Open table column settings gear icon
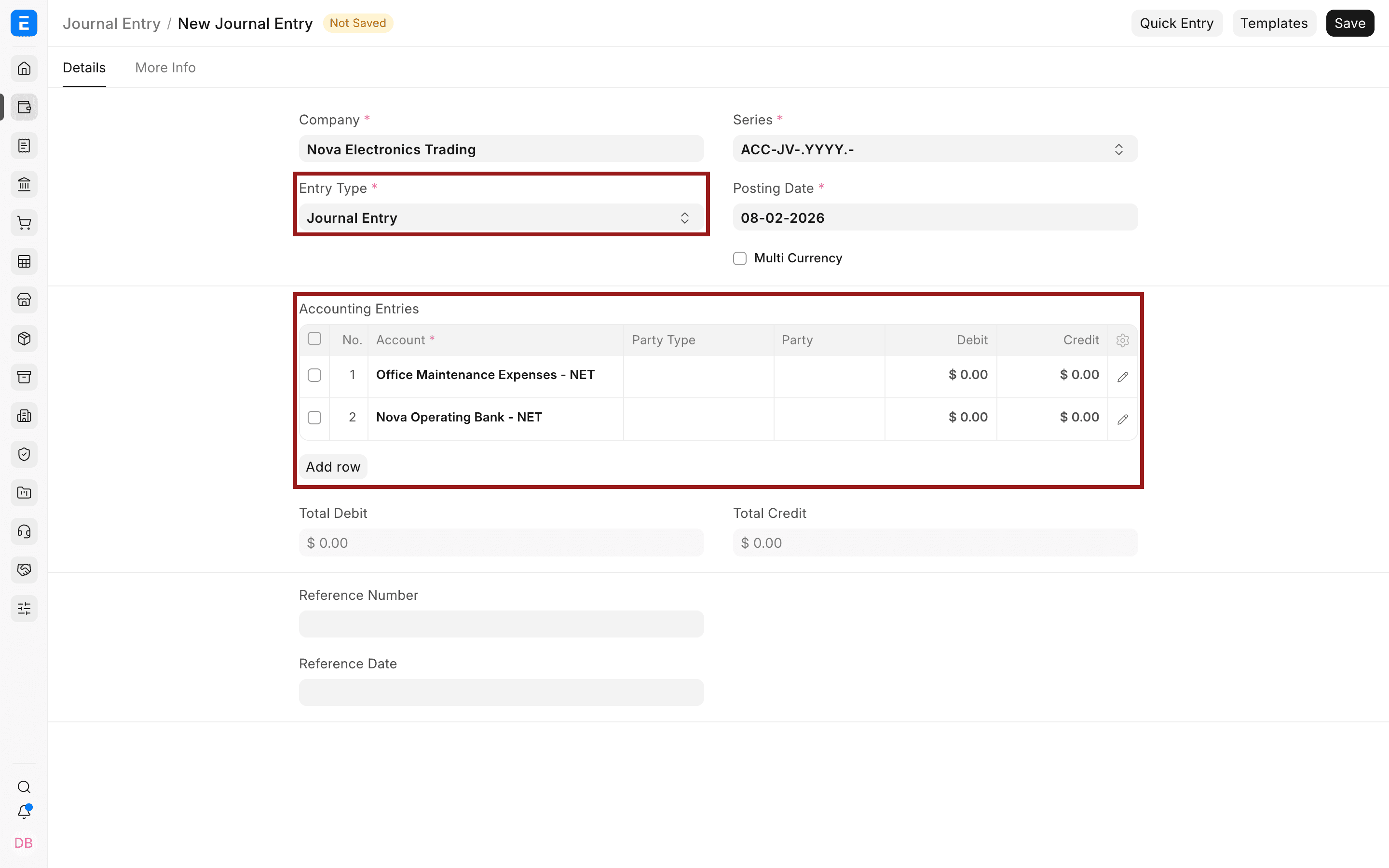Viewport: 1389px width, 868px height. click(x=1123, y=340)
